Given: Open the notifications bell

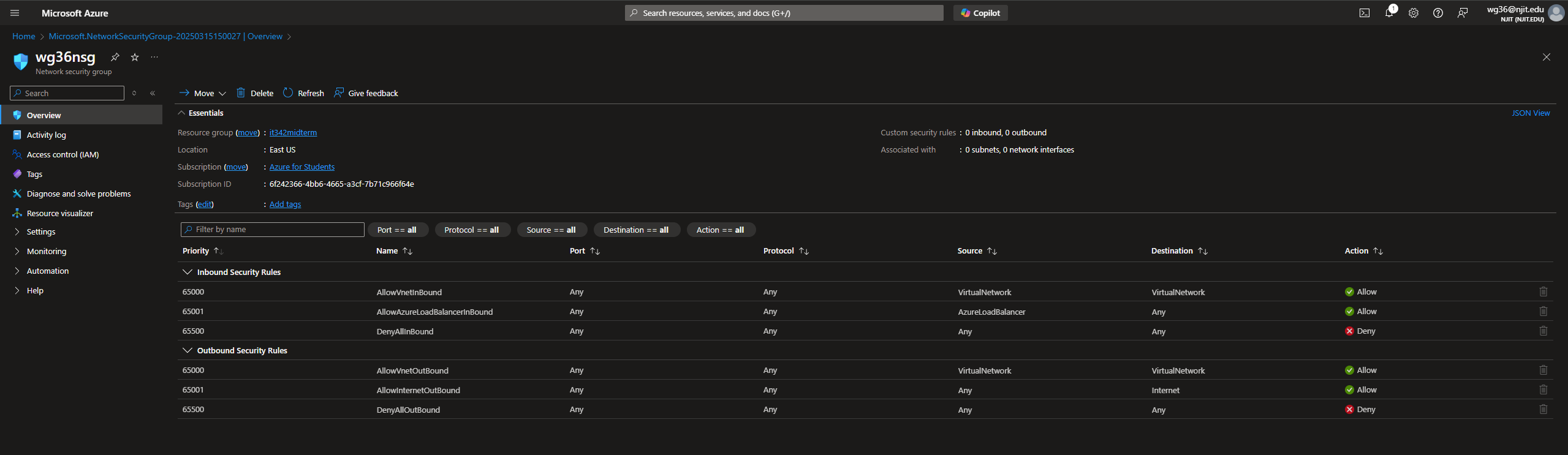Looking at the screenshot, I should [1388, 13].
